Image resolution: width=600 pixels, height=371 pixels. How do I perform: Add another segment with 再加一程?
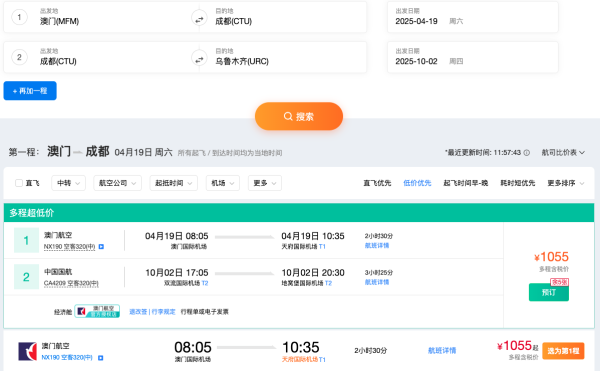pos(30,91)
